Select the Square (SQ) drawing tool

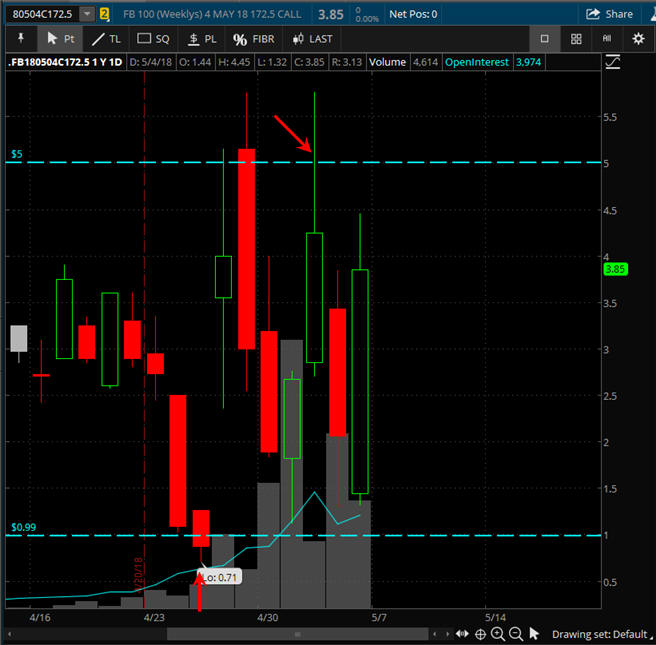tap(153, 39)
